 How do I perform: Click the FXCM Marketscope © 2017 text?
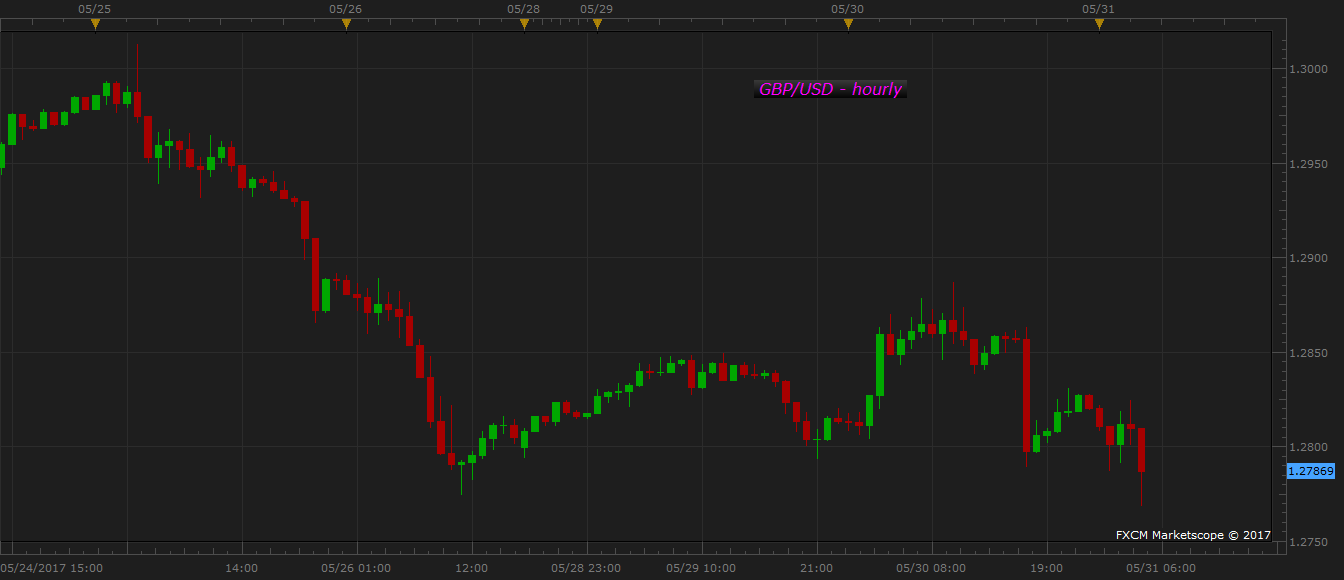pos(1193,535)
